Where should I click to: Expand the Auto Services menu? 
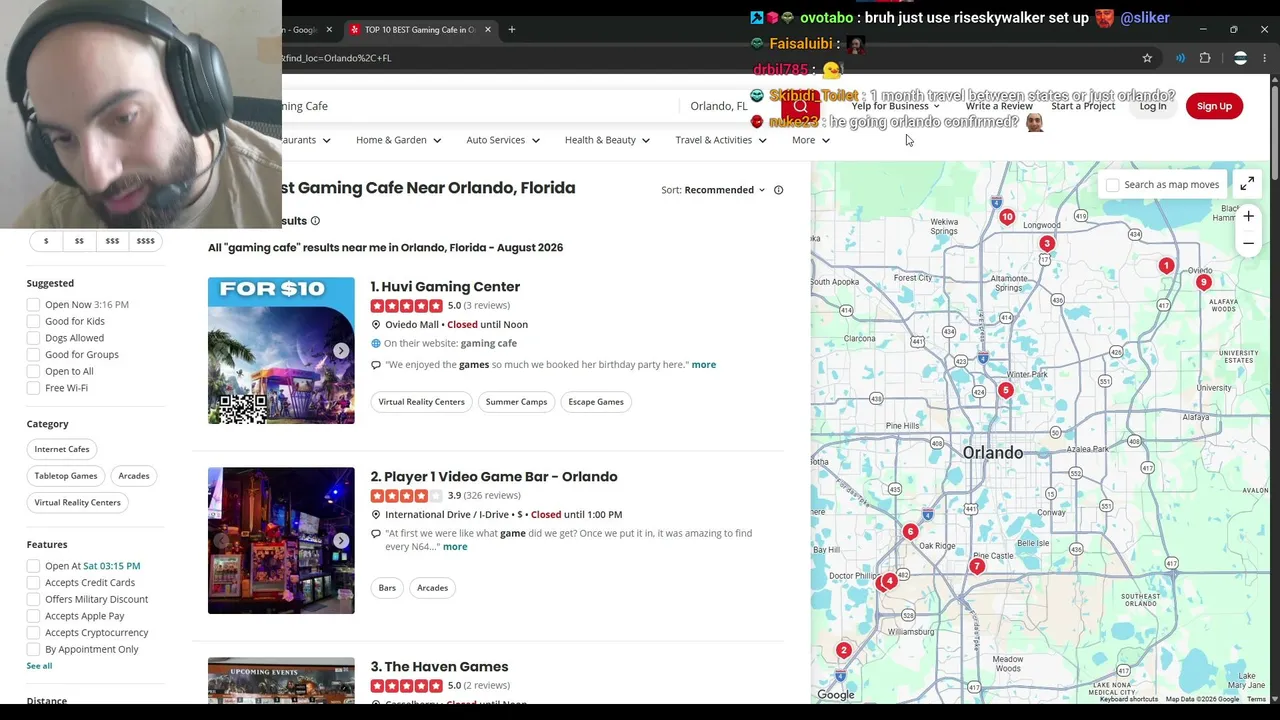click(x=503, y=140)
